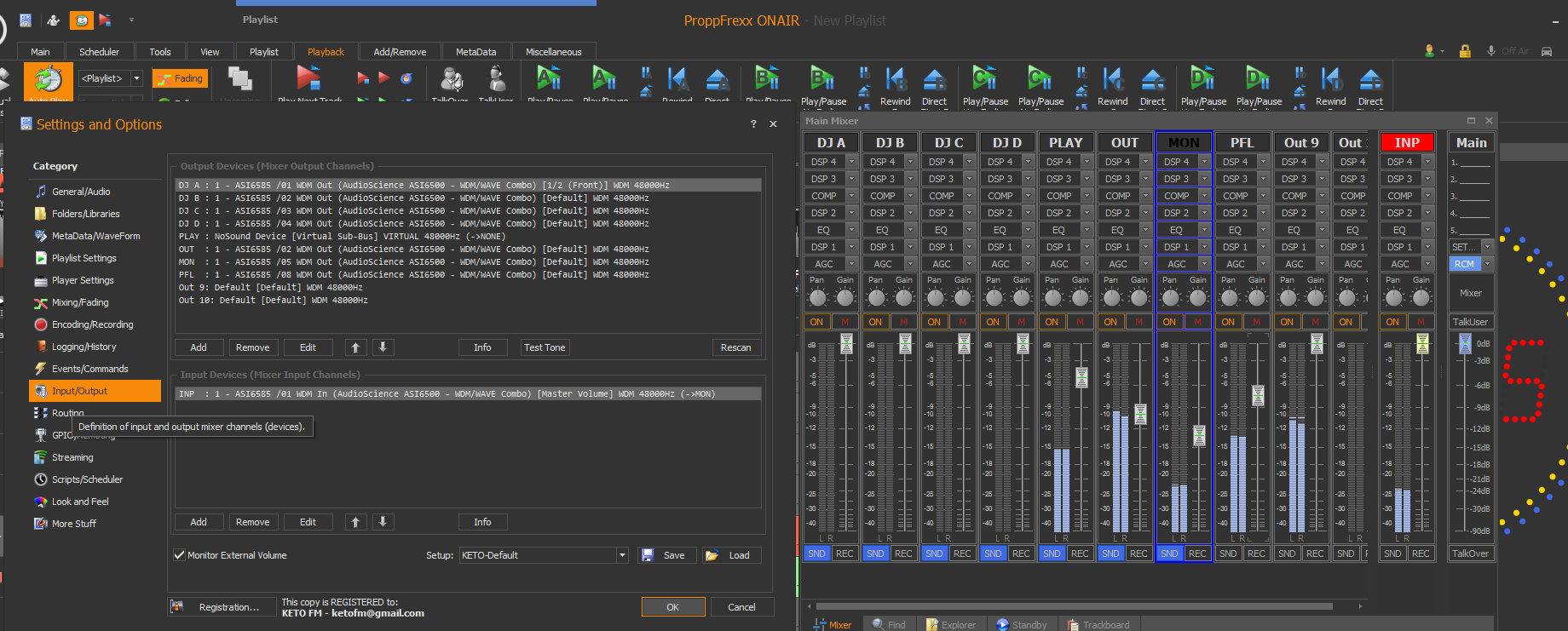Open Encoding/Recording settings category
This screenshot has height=631, width=1568.
click(x=92, y=324)
